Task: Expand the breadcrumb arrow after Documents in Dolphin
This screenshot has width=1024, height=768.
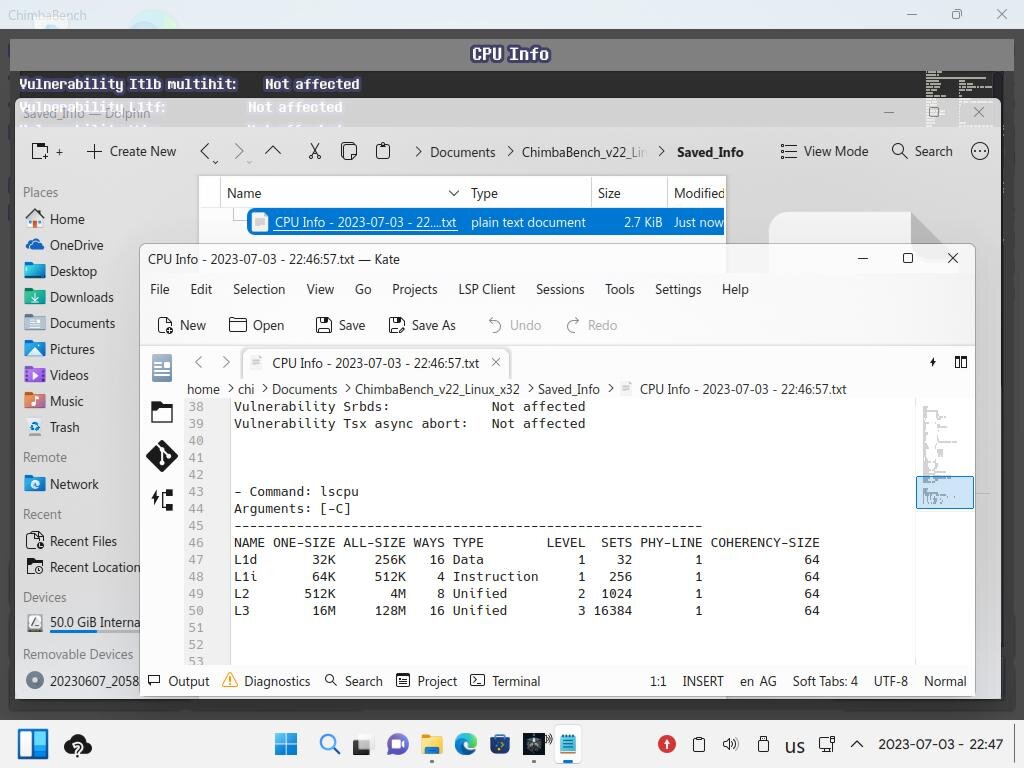Action: [508, 151]
